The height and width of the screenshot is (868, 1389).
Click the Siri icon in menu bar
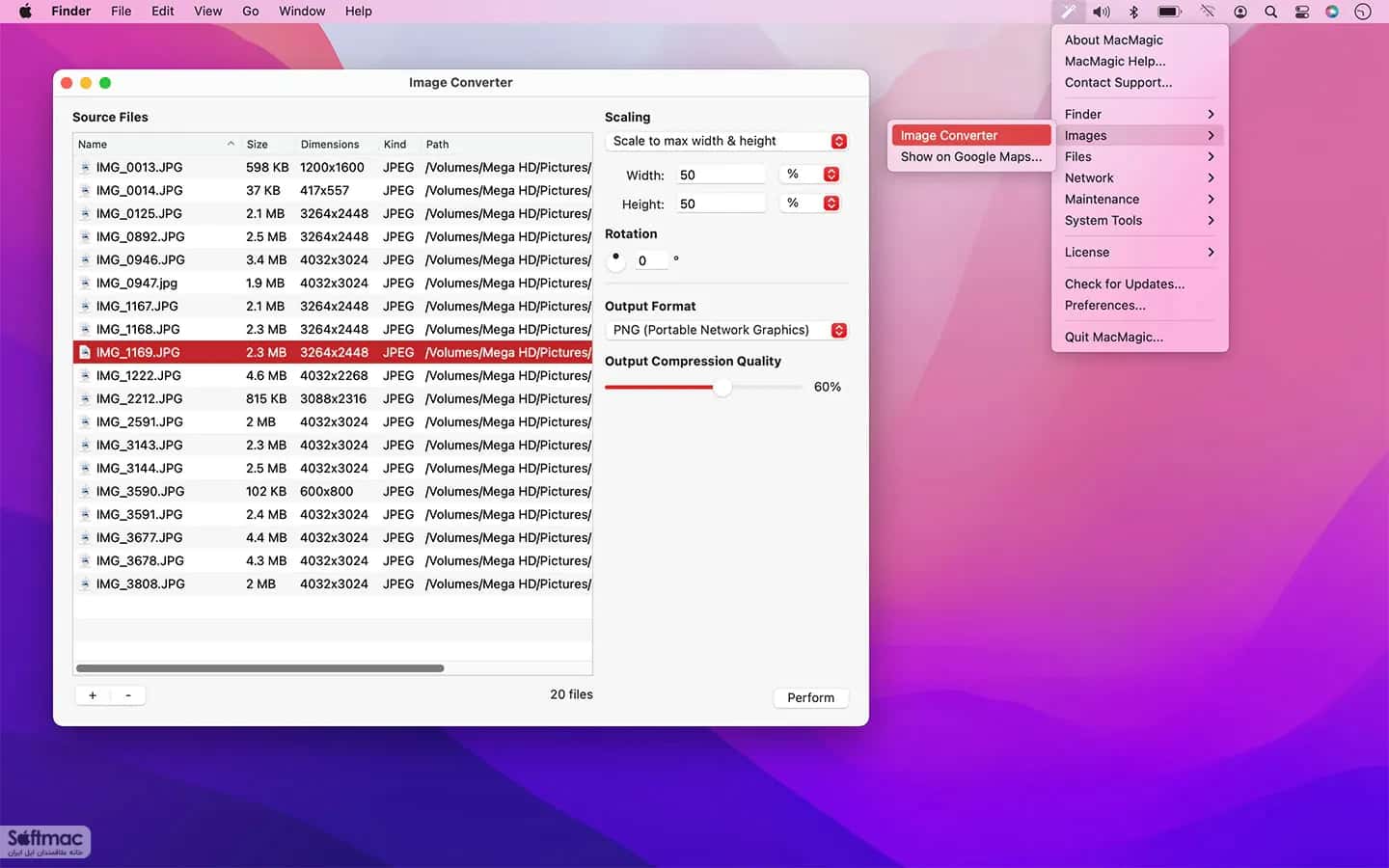click(1332, 12)
